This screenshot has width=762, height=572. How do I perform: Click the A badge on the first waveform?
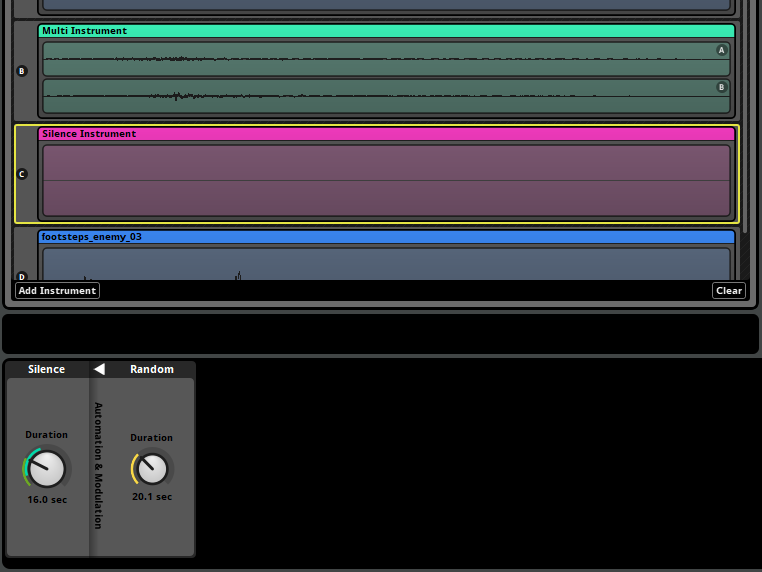coord(721,50)
